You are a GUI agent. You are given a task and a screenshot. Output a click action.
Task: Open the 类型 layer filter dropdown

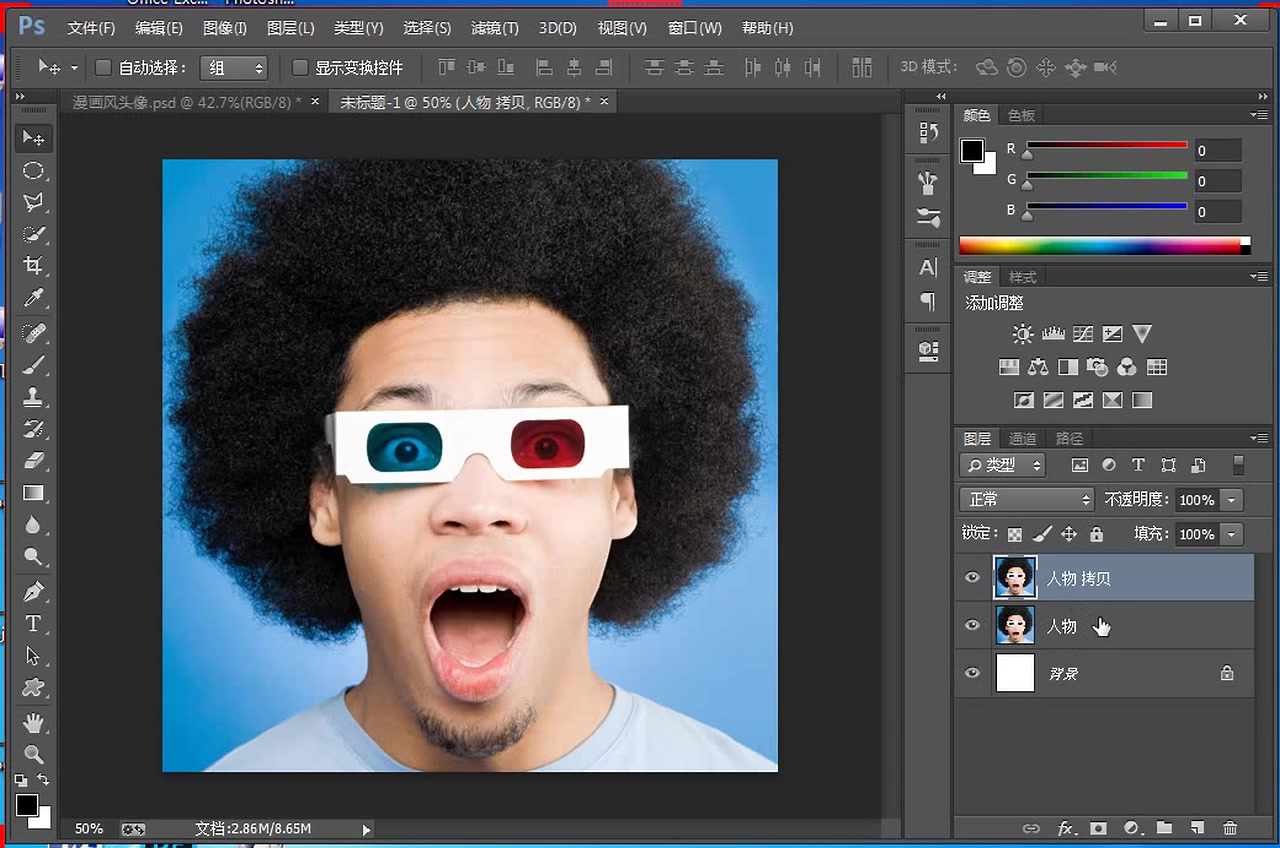[x=1002, y=465]
